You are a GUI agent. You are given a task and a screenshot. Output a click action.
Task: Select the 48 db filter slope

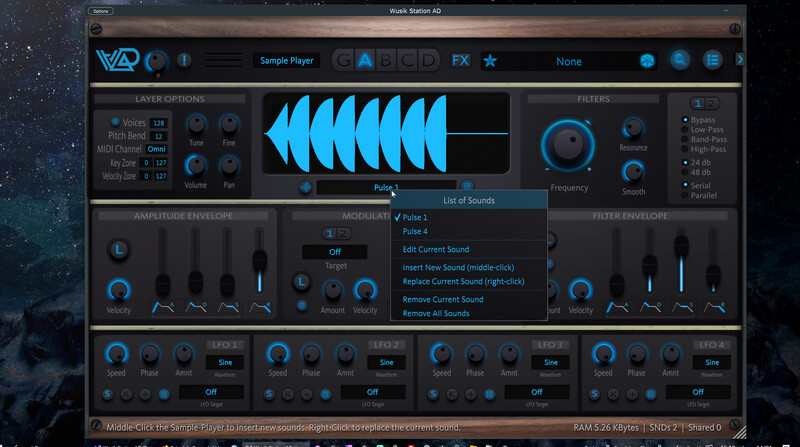(685, 172)
